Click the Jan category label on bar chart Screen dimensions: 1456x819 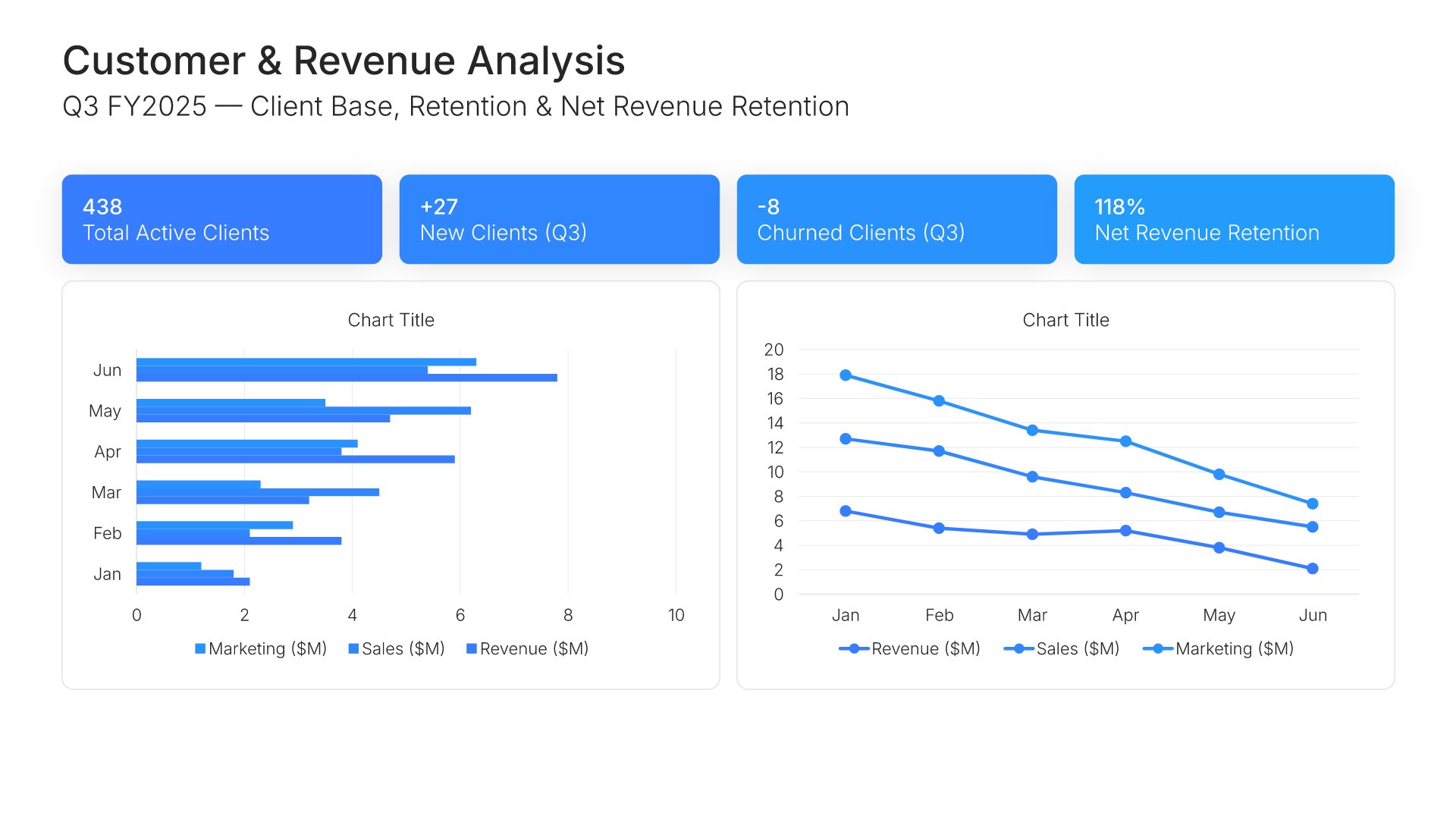click(x=107, y=575)
